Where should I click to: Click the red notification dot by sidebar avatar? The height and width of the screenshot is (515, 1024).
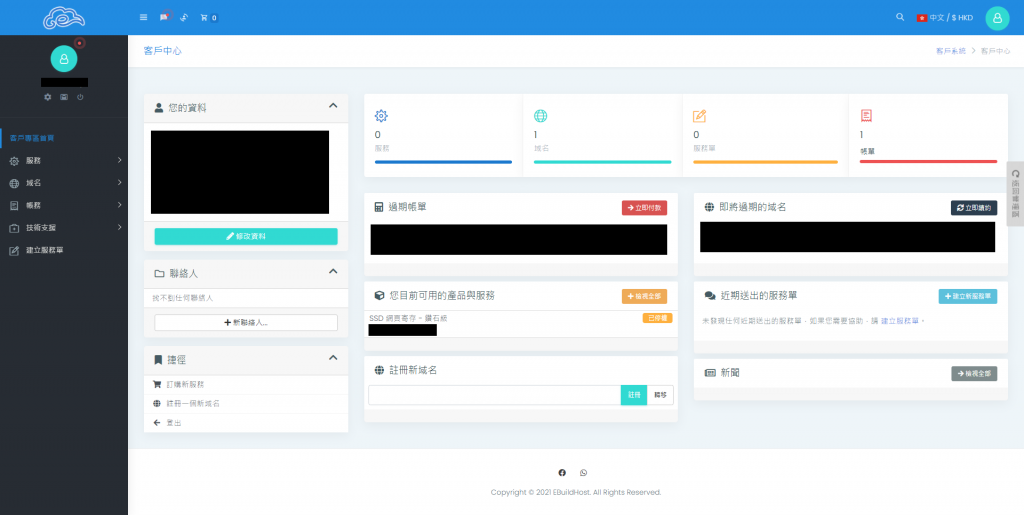coord(80,43)
